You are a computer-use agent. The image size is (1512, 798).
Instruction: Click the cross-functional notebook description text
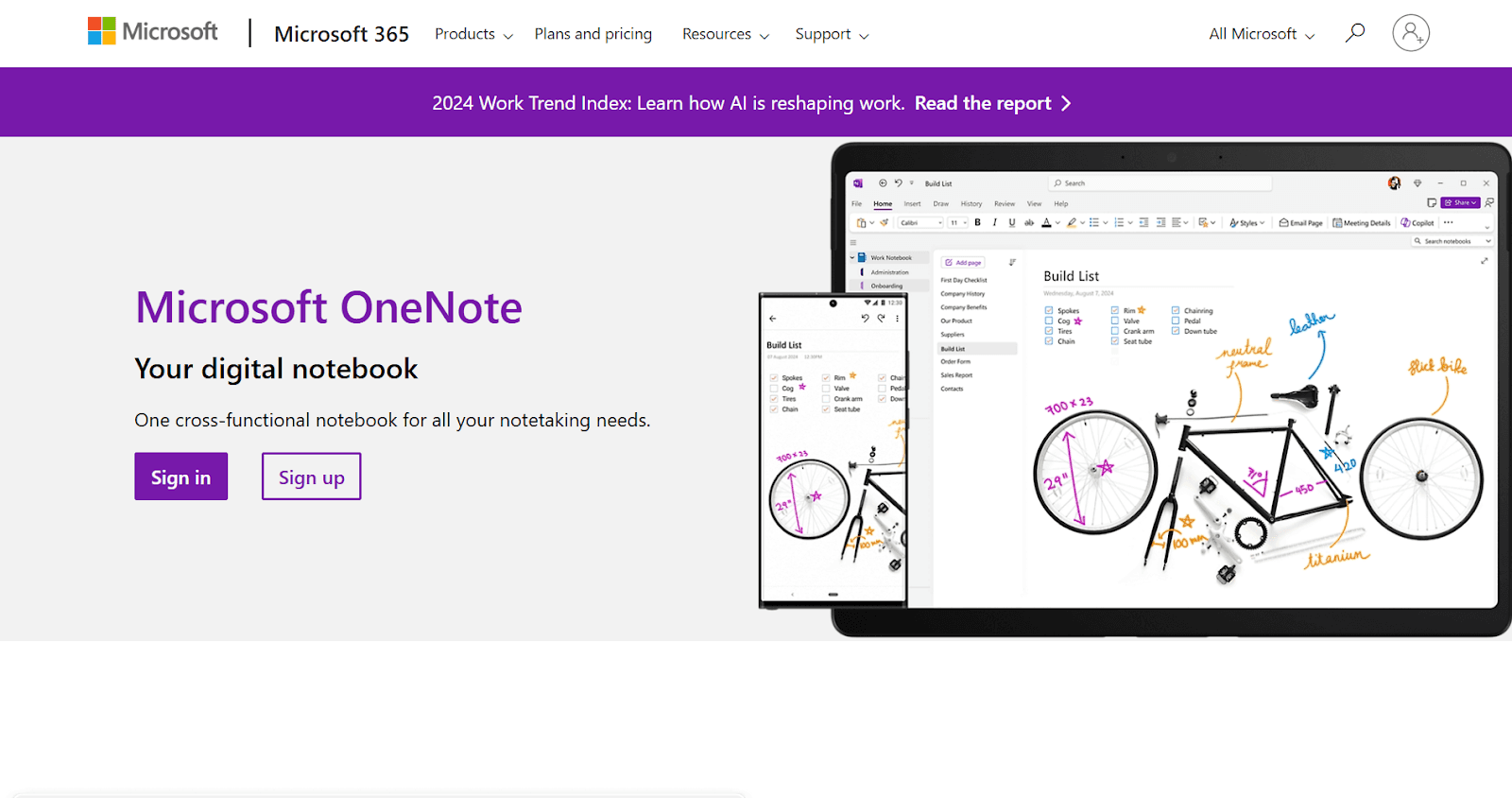coord(392,420)
